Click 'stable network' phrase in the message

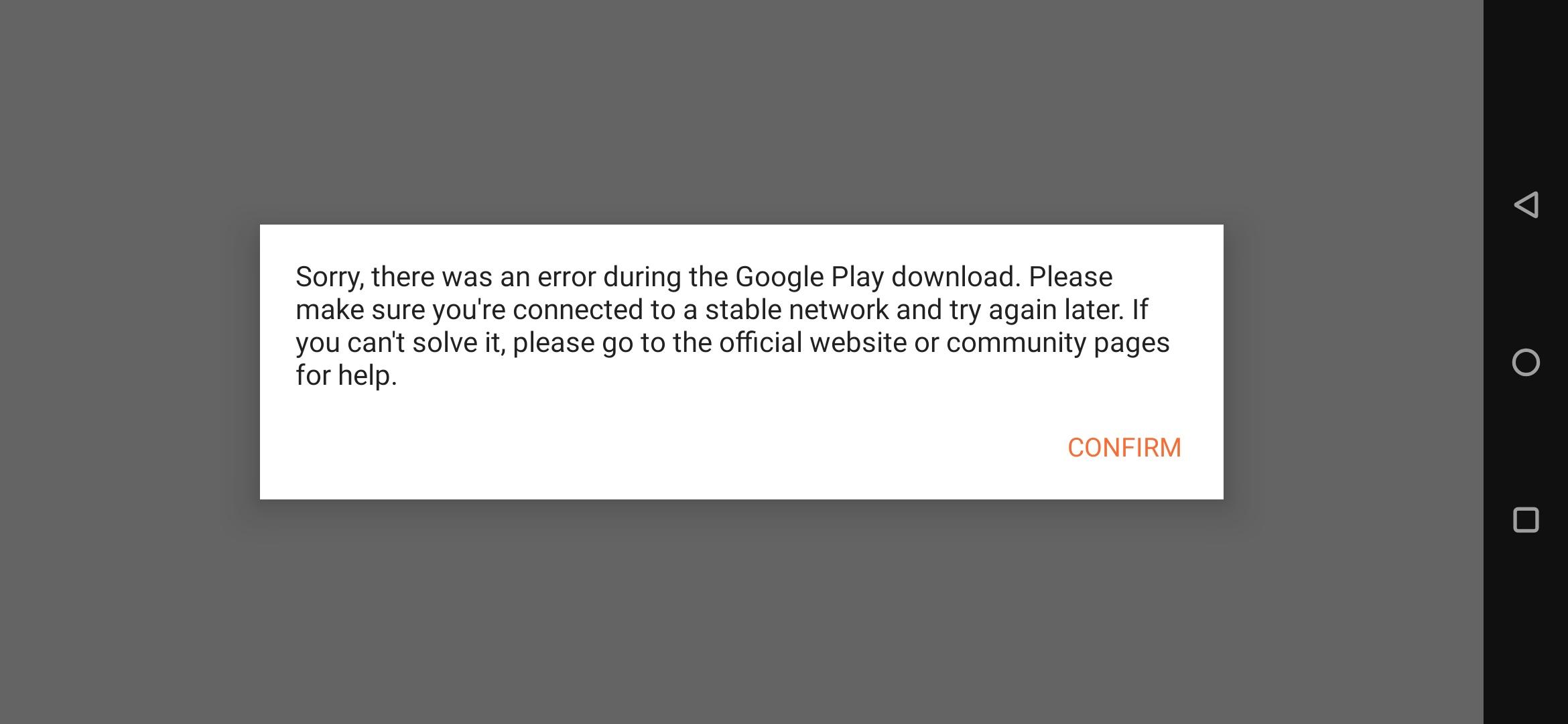(x=797, y=310)
